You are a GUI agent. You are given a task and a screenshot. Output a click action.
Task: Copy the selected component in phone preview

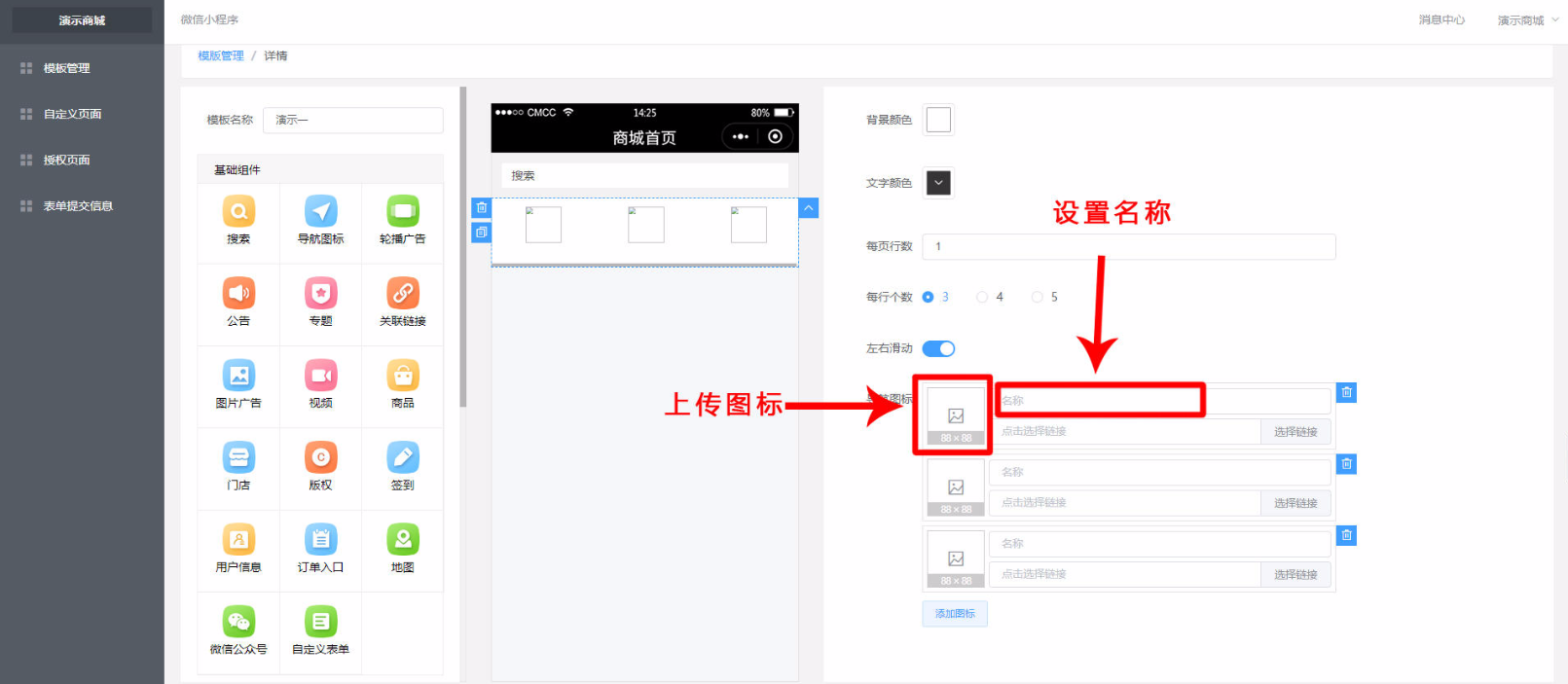click(x=481, y=233)
